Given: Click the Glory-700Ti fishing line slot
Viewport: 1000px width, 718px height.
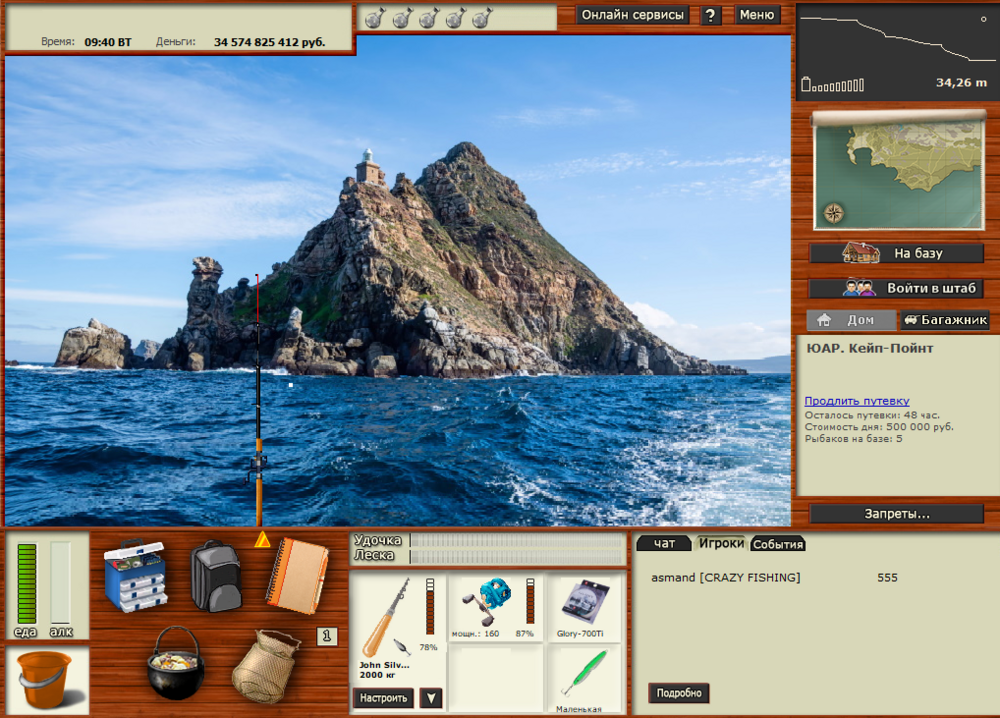Looking at the screenshot, I should (585, 603).
